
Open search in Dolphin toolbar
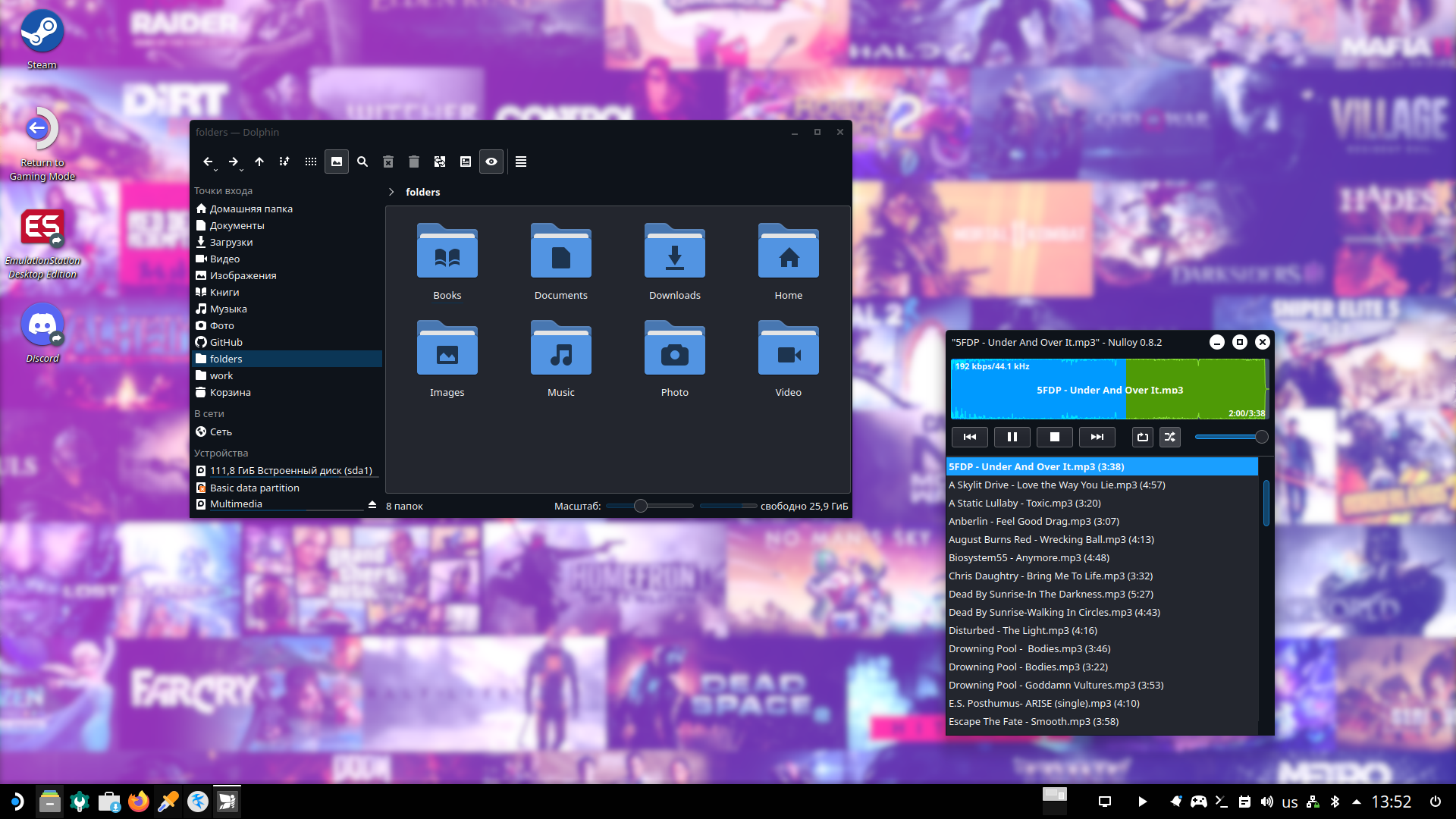[362, 162]
